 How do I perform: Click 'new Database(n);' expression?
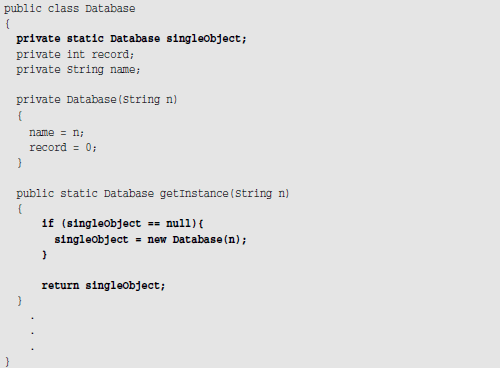pos(197,240)
